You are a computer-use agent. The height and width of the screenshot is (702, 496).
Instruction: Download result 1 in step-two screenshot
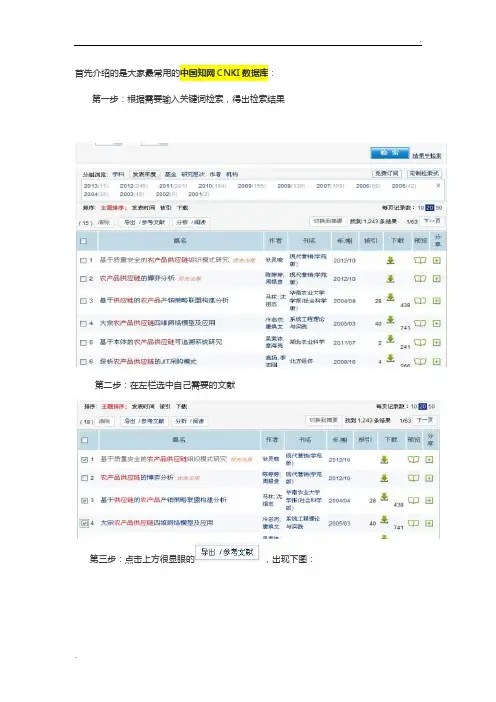click(384, 460)
